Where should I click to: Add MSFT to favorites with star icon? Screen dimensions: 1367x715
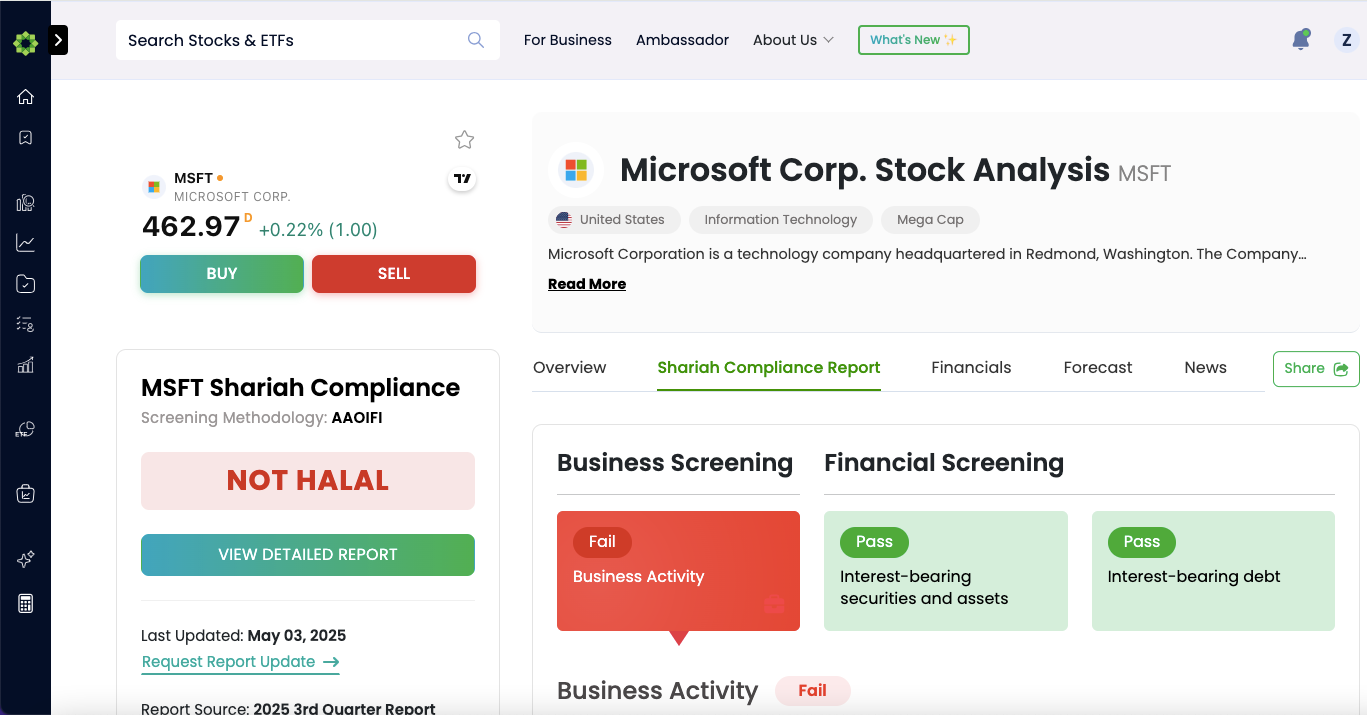coord(464,140)
